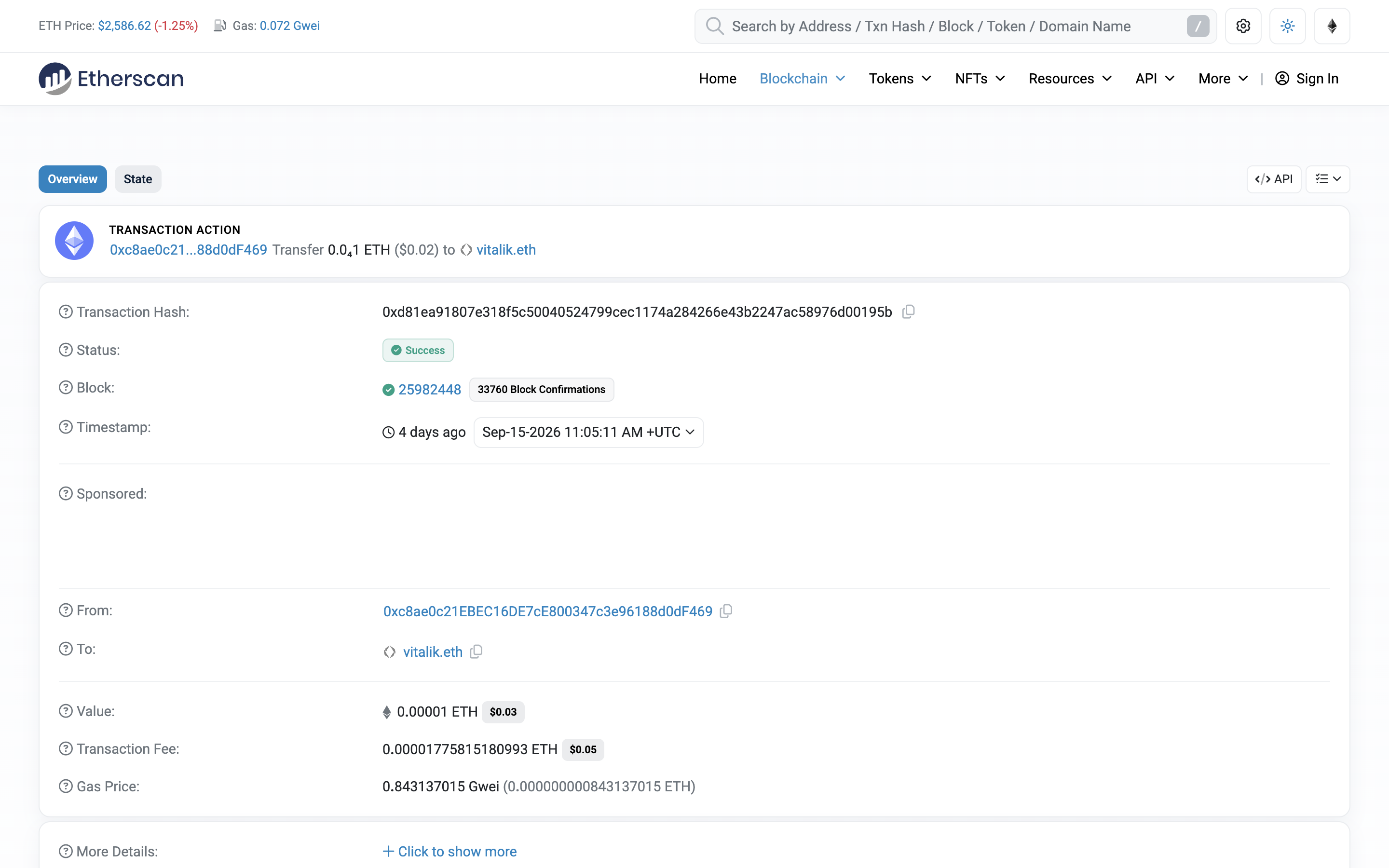This screenshot has width=1389, height=868.
Task: Click the Timestamp help icon
Action: coord(66,427)
